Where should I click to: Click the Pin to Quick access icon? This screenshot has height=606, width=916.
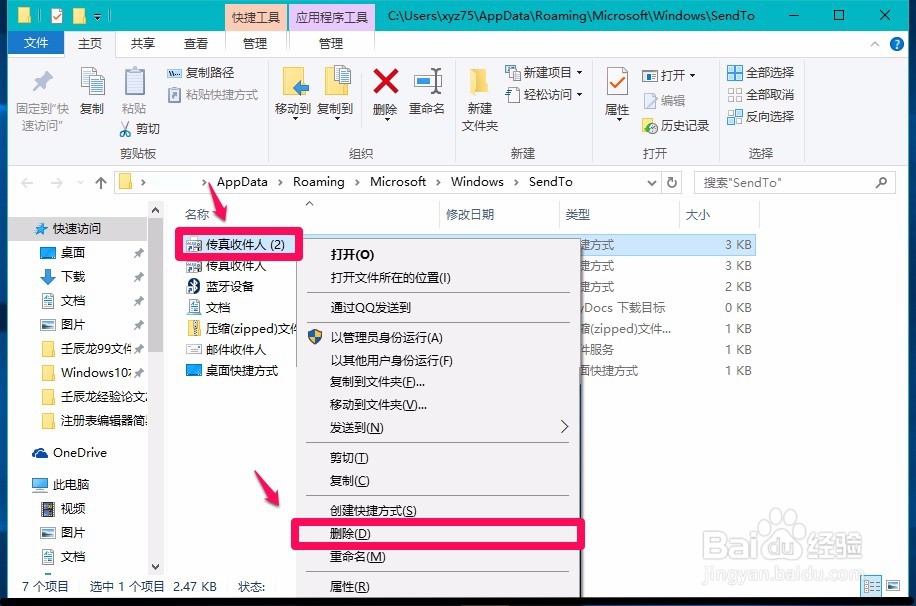42,83
